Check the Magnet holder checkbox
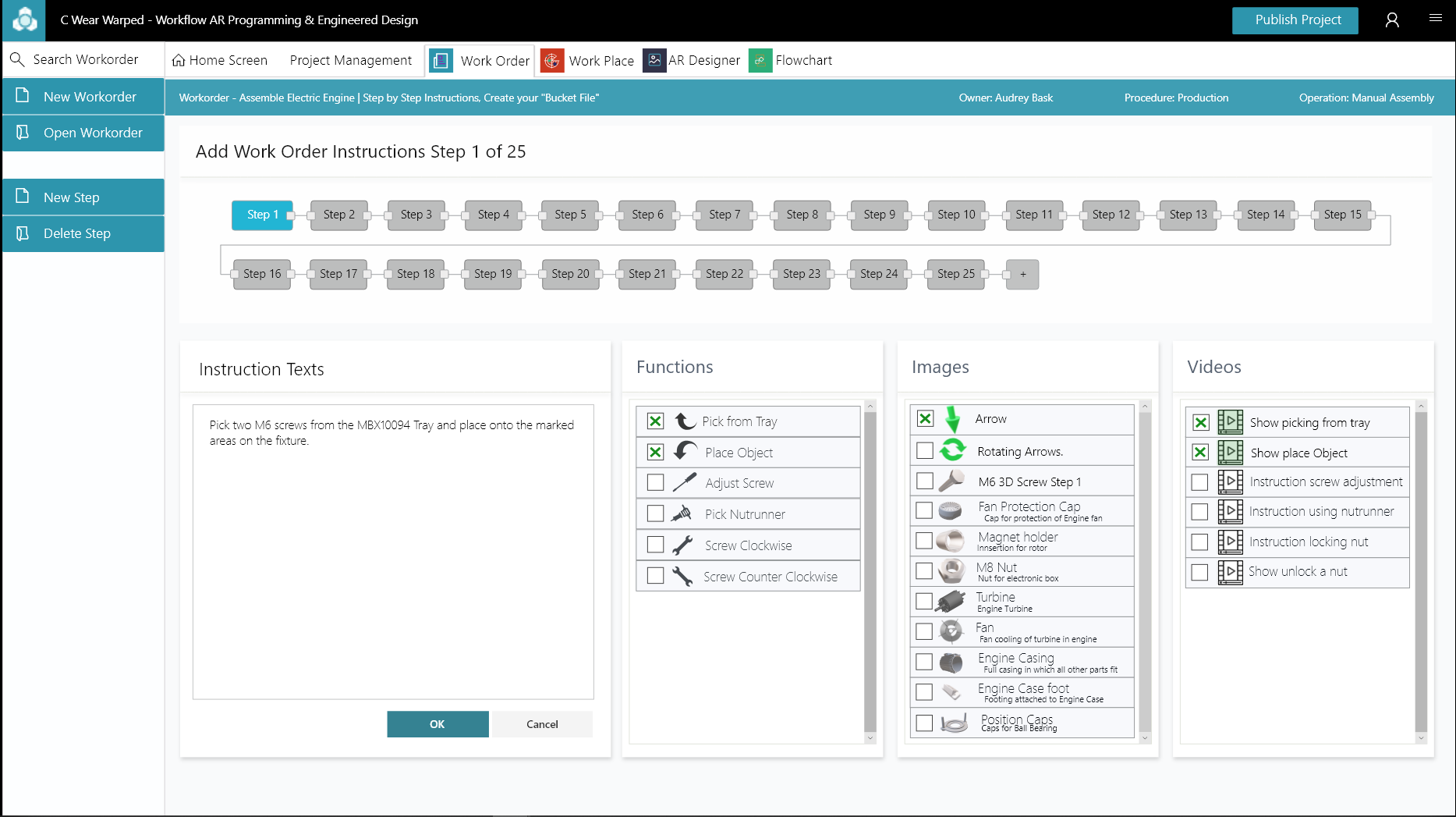 924,540
